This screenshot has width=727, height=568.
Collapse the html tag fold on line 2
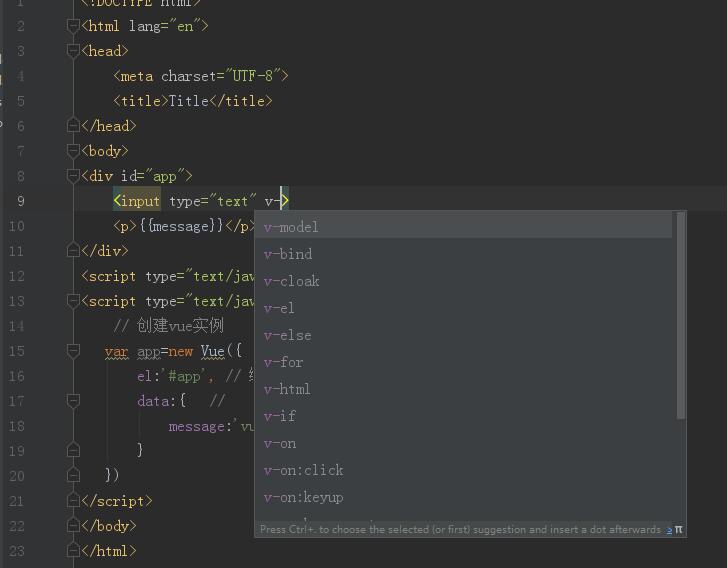[73, 26]
